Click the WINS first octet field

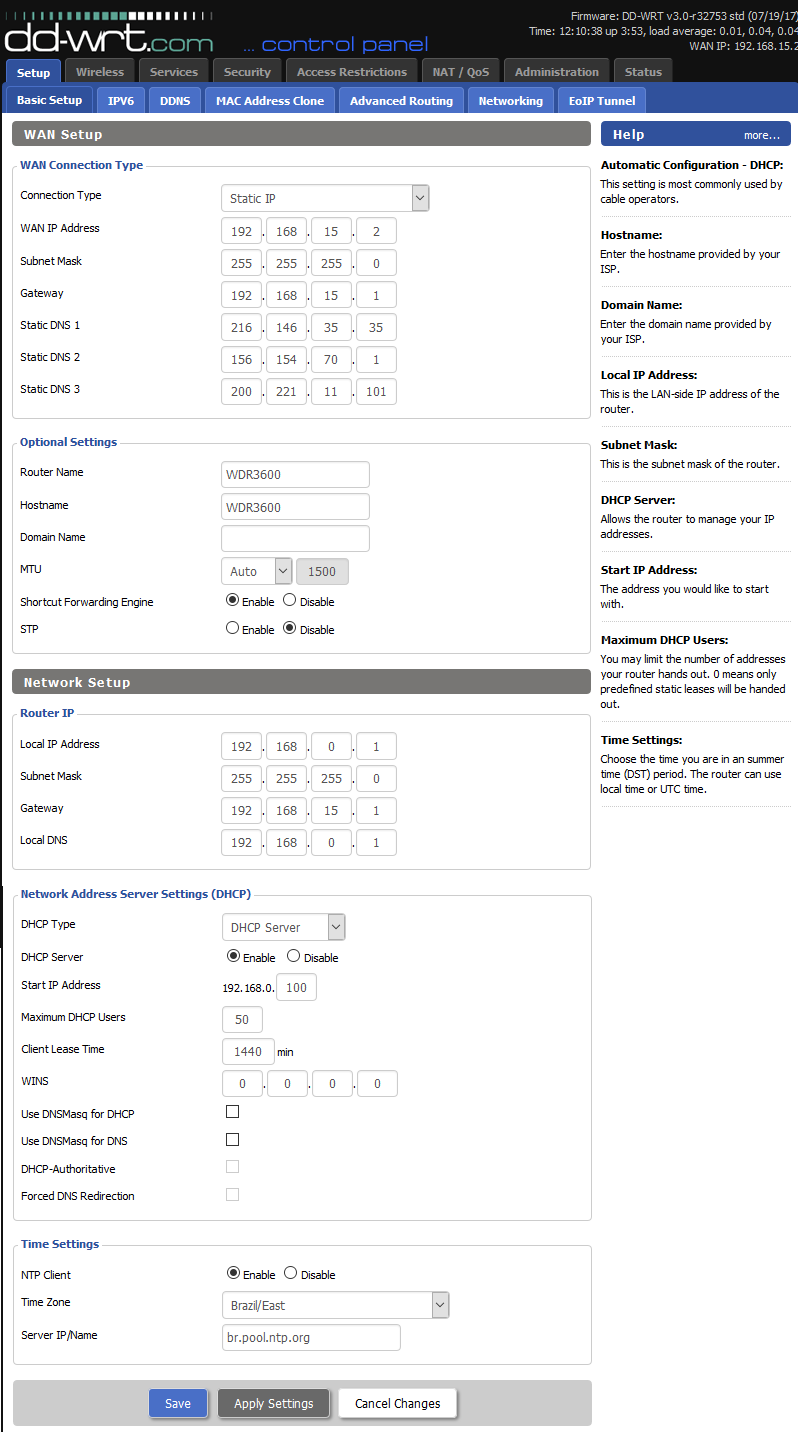point(242,1084)
